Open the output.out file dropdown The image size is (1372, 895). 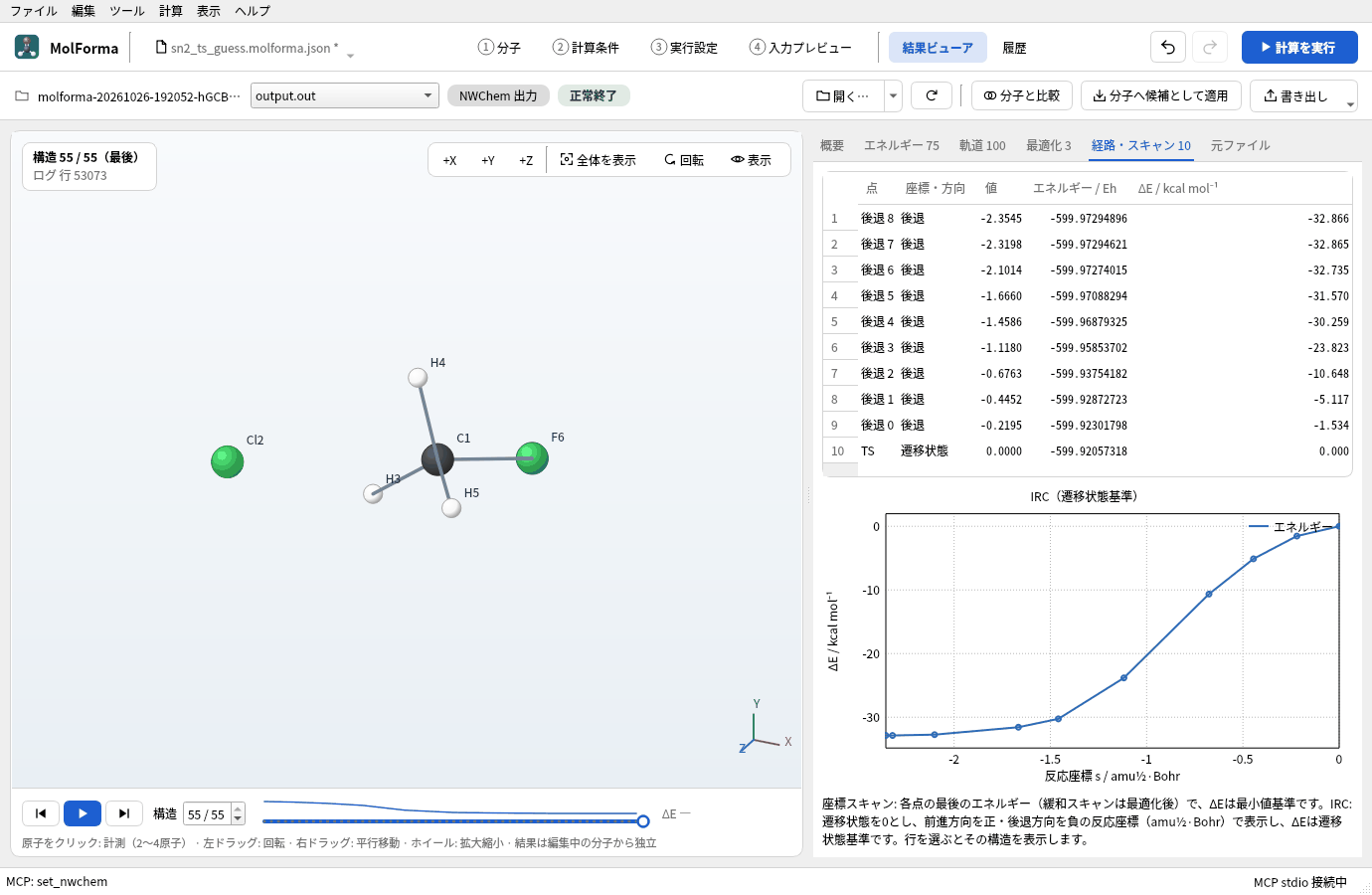(344, 95)
